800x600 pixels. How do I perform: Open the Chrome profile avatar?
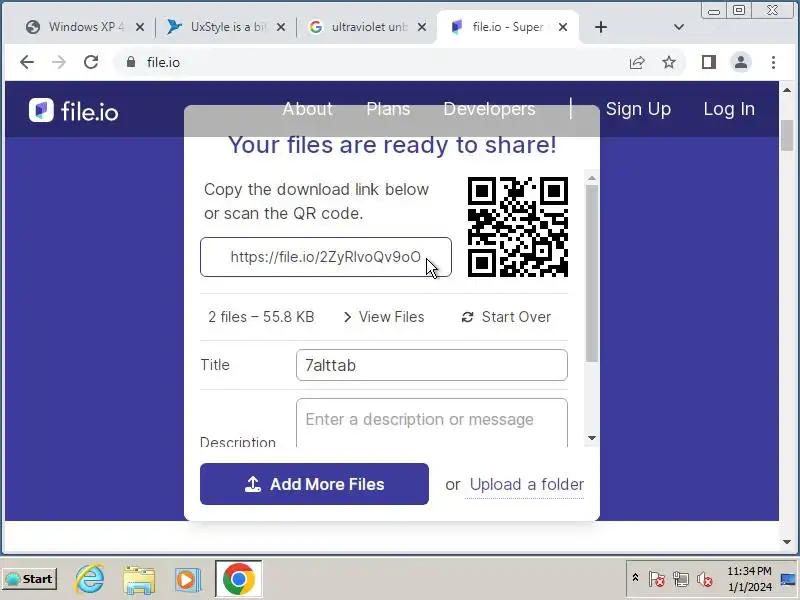pos(741,62)
